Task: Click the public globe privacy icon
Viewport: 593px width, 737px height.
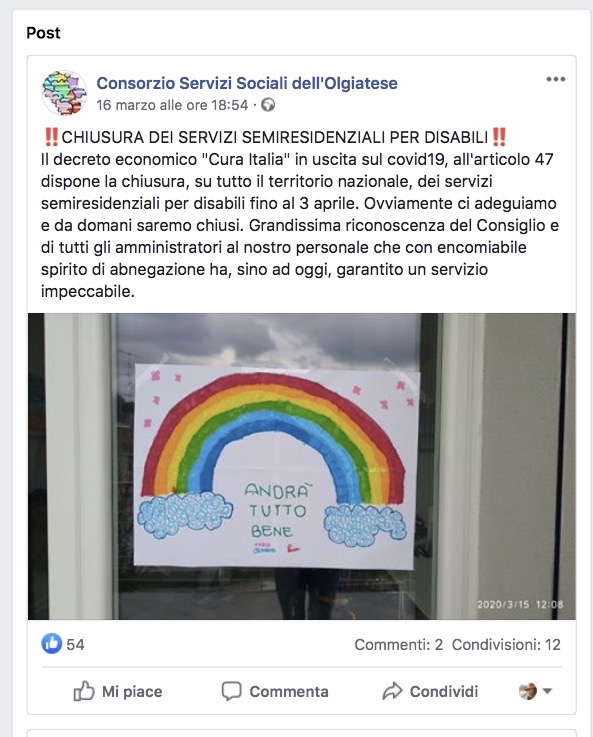Action: point(268,104)
